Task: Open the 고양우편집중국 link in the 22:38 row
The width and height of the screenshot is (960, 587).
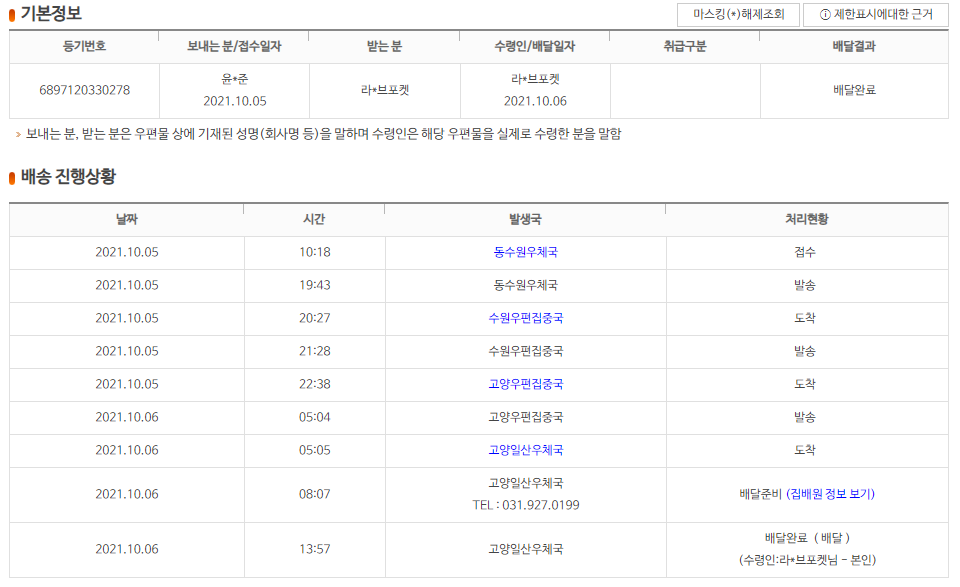Action: coord(525,384)
